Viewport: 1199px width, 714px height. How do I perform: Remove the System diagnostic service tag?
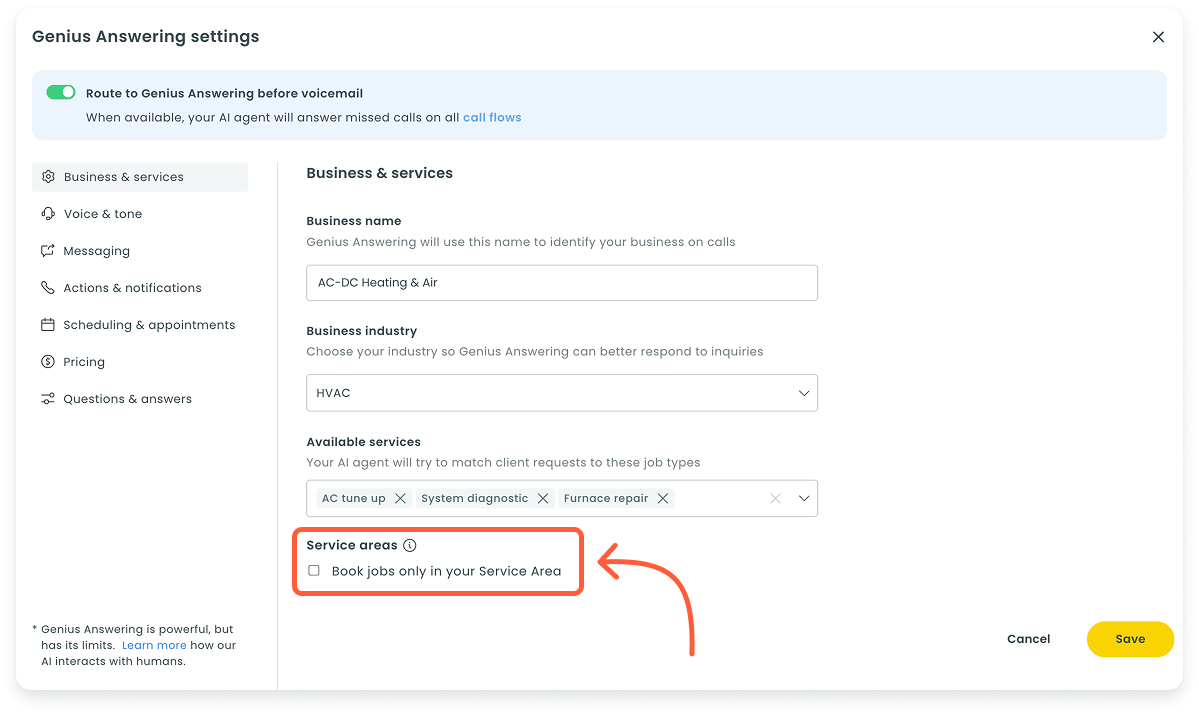pos(543,498)
